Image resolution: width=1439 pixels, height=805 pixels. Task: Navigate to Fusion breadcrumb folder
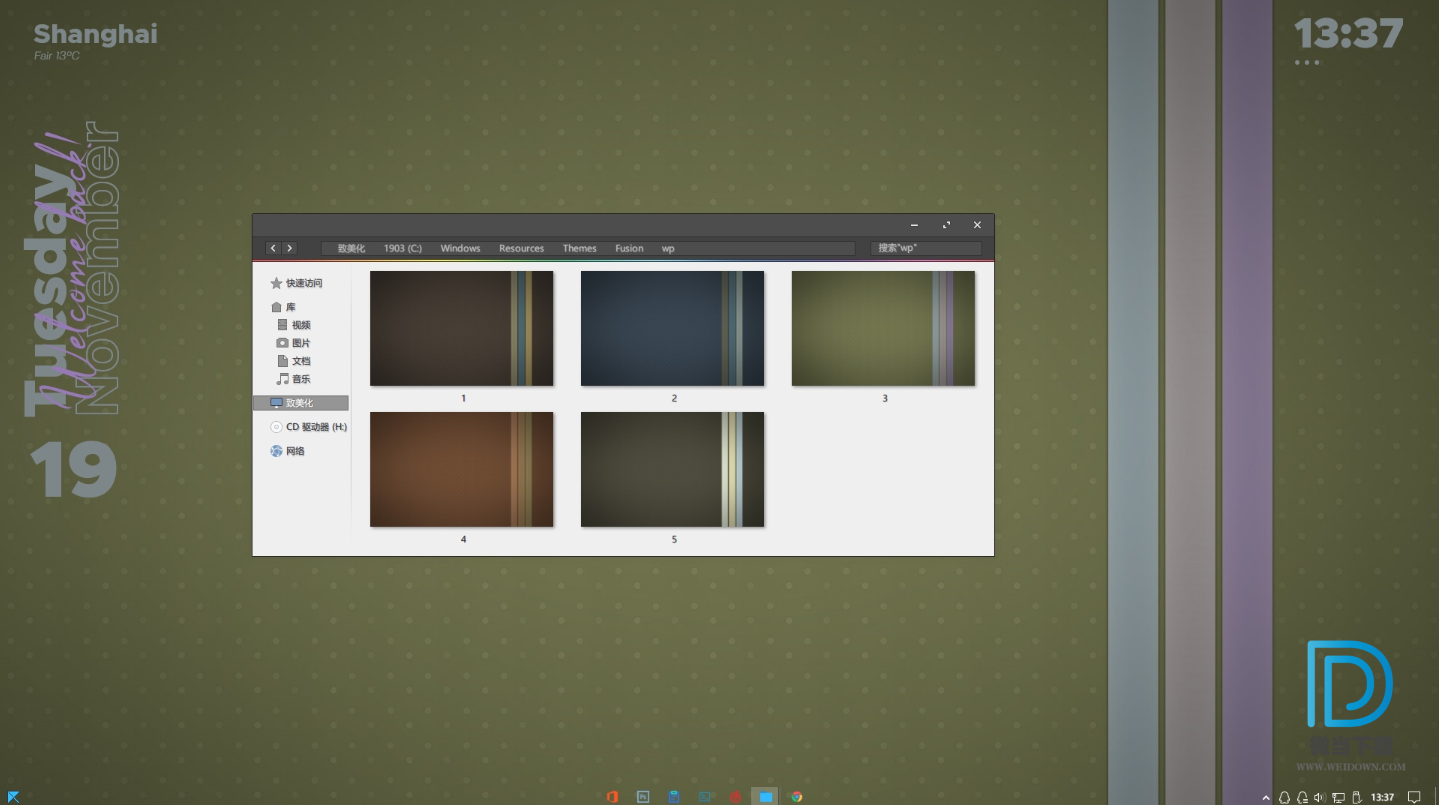pyautogui.click(x=629, y=248)
